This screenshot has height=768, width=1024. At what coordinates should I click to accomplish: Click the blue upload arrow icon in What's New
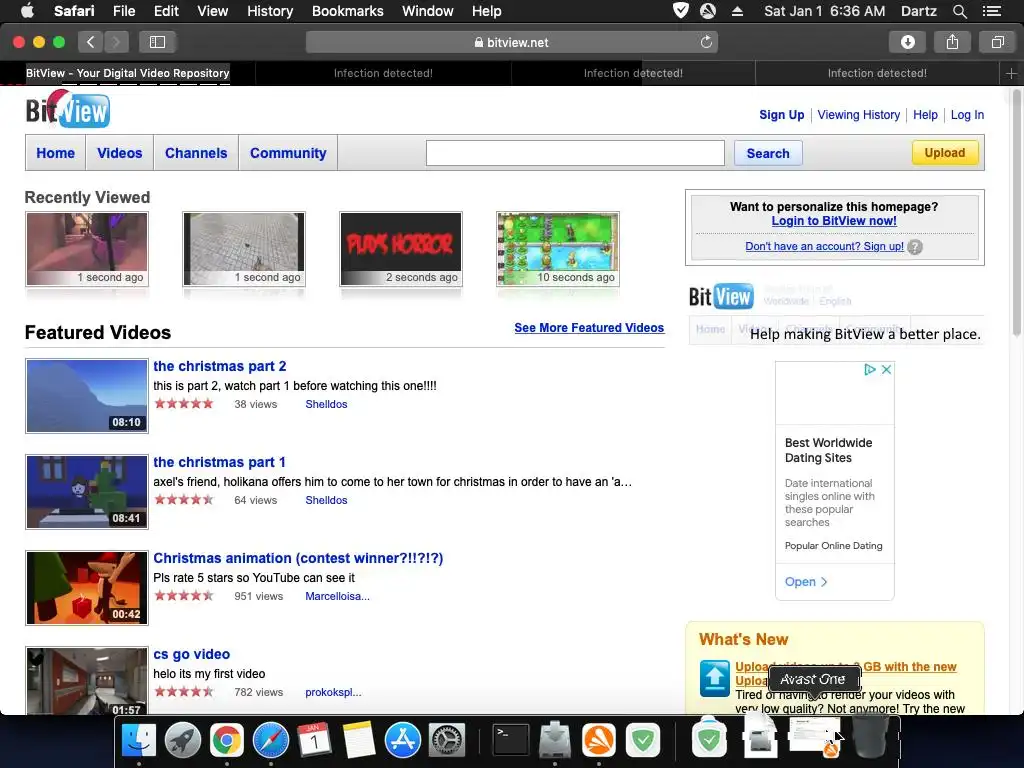(x=714, y=679)
